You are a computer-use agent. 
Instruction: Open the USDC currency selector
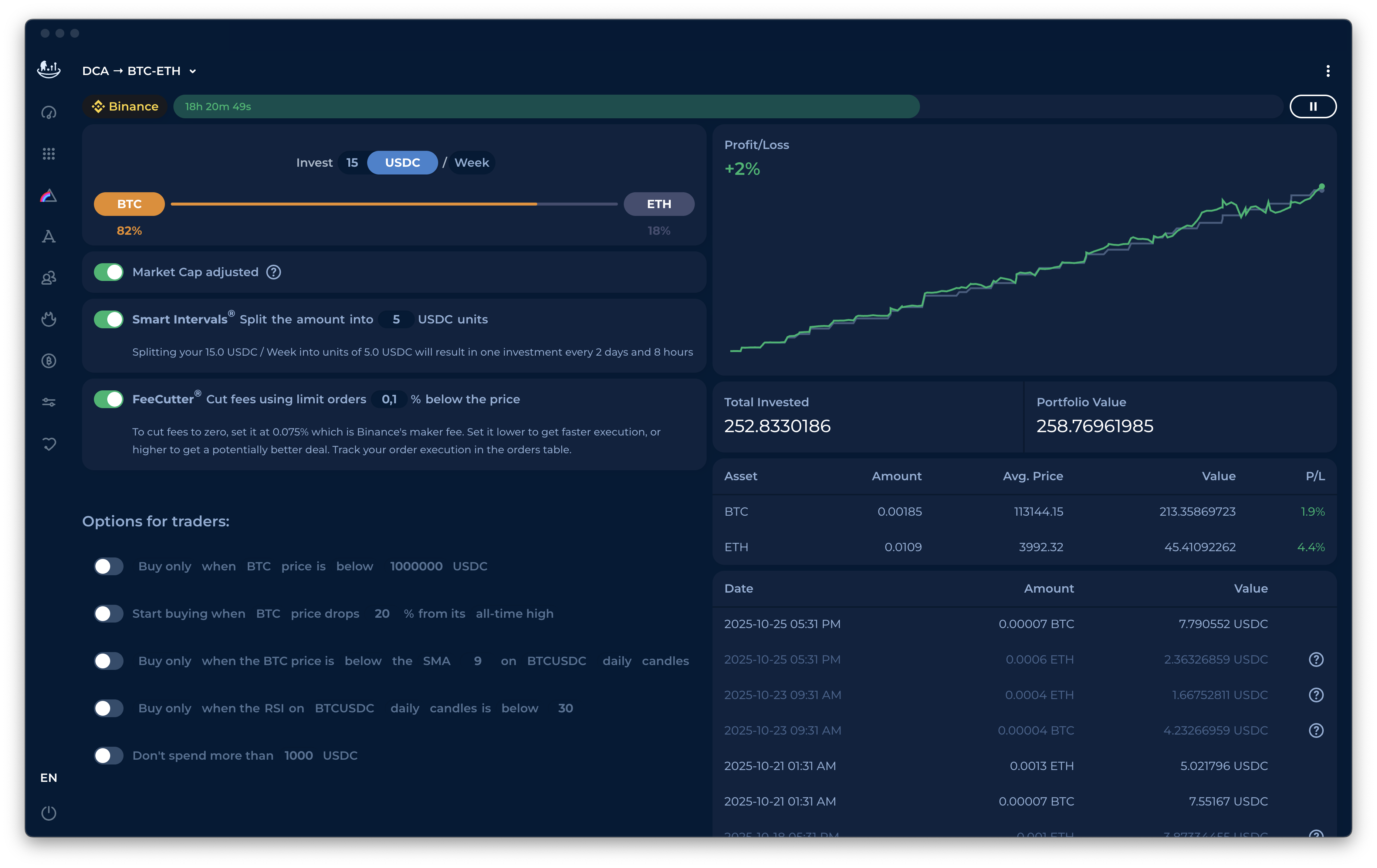click(402, 162)
